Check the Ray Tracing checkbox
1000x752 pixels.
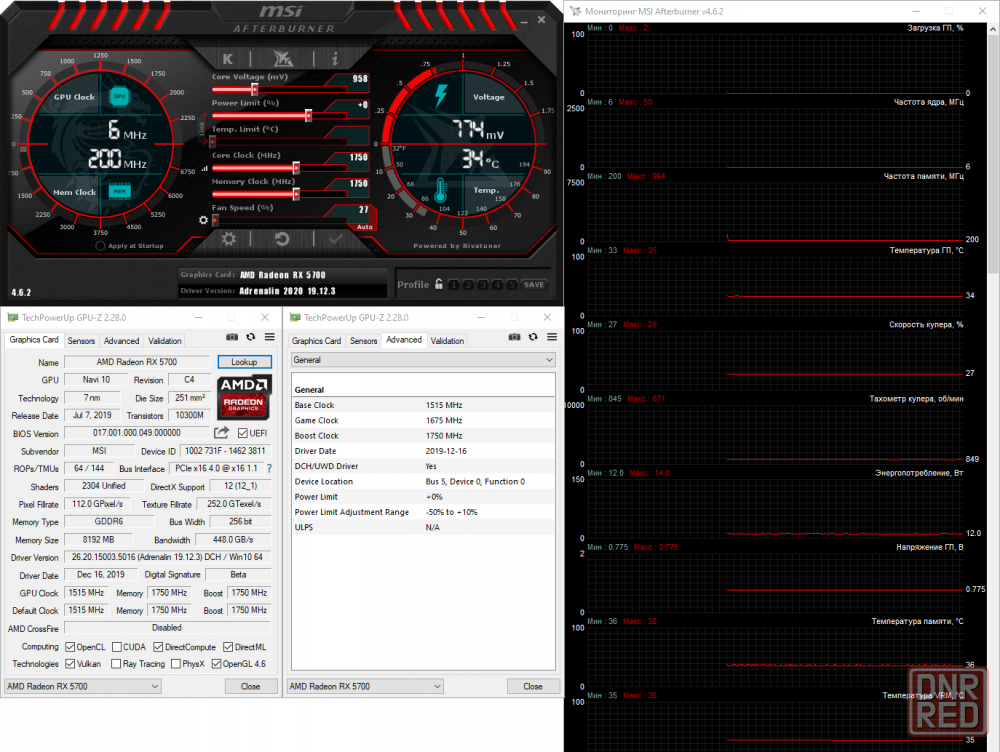pos(116,664)
